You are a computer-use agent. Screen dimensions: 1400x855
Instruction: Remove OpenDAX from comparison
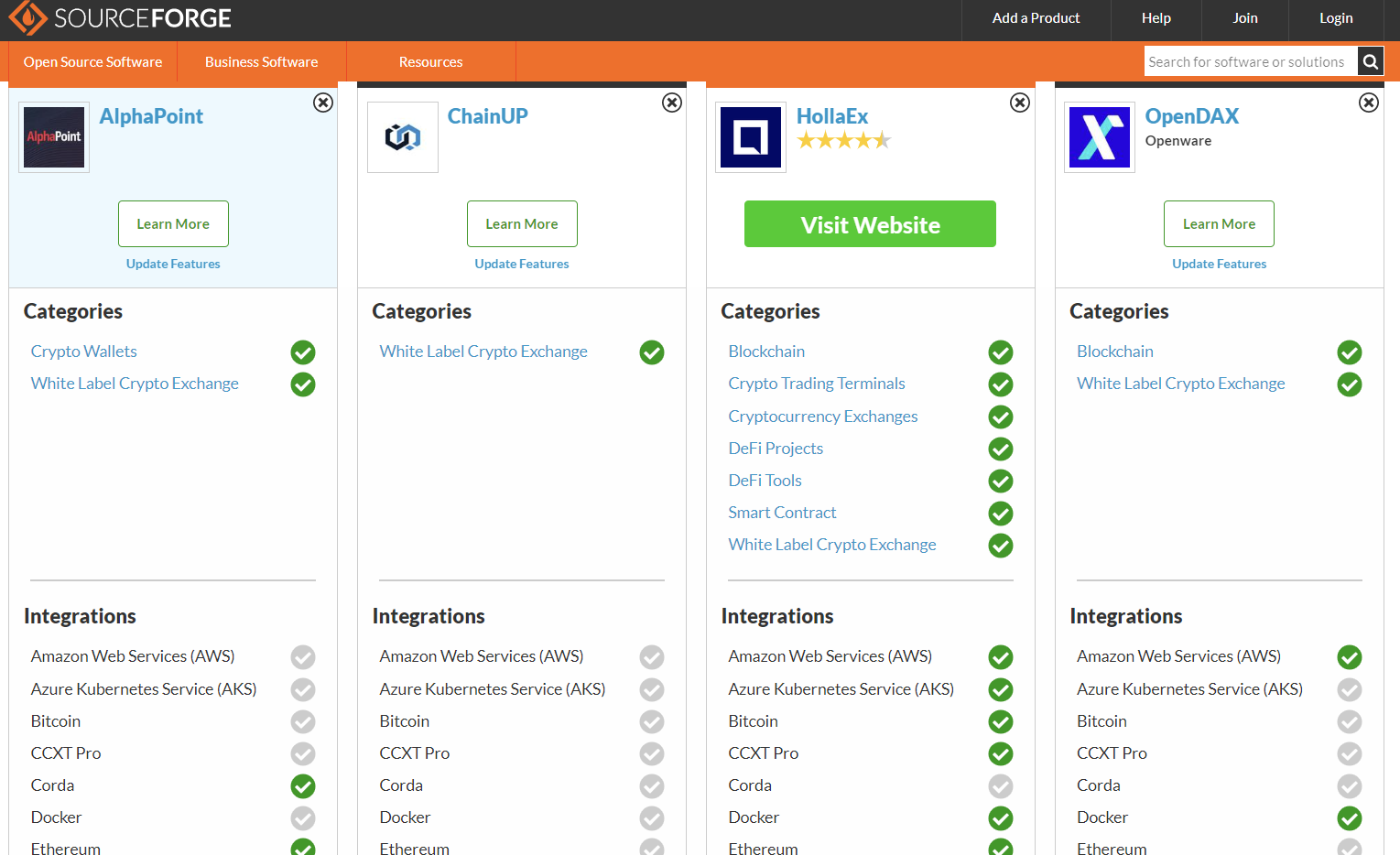[x=1369, y=103]
